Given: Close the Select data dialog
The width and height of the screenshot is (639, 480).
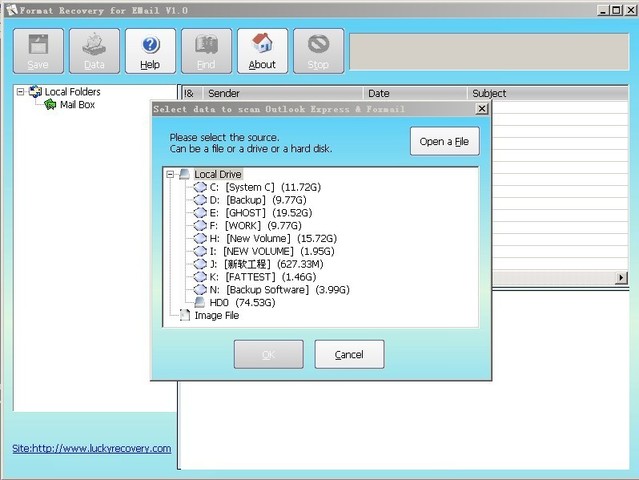Looking at the screenshot, I should click(482, 109).
